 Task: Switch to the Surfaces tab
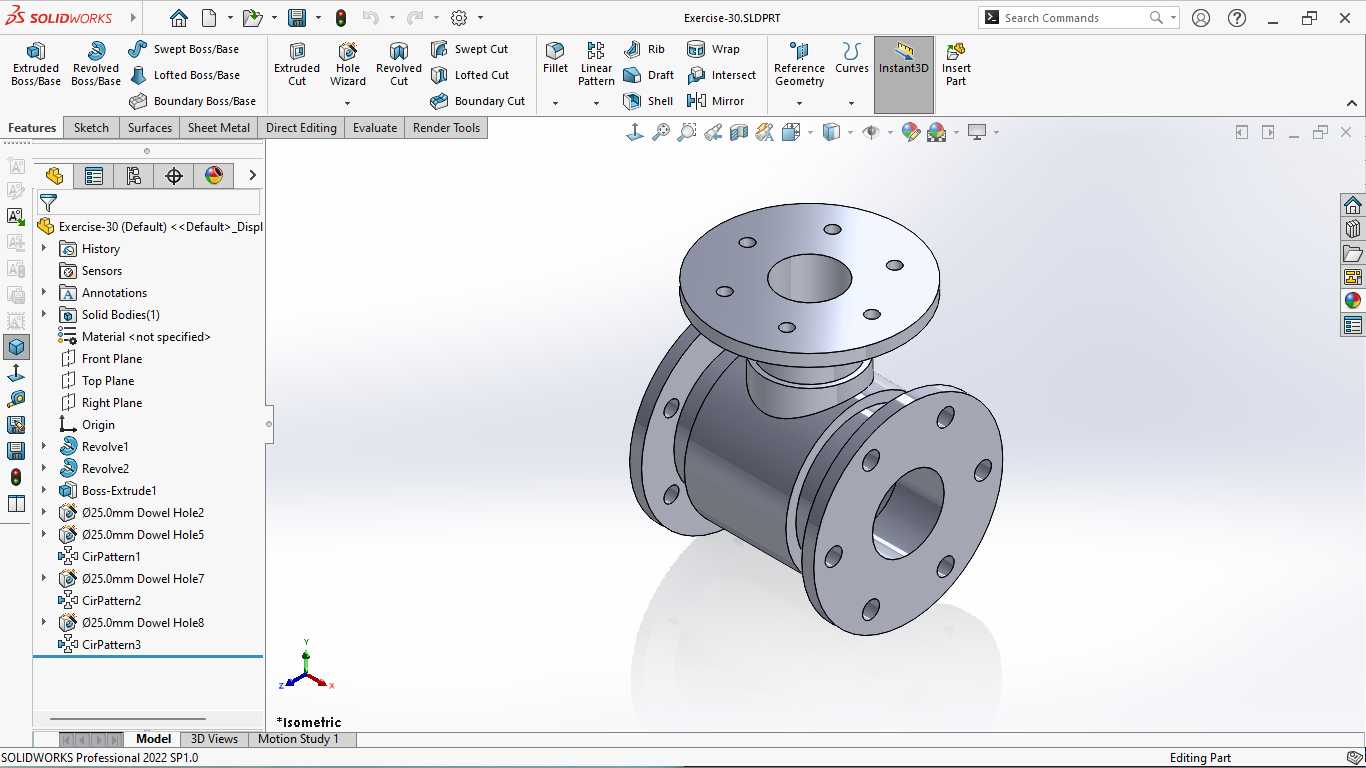tap(150, 128)
